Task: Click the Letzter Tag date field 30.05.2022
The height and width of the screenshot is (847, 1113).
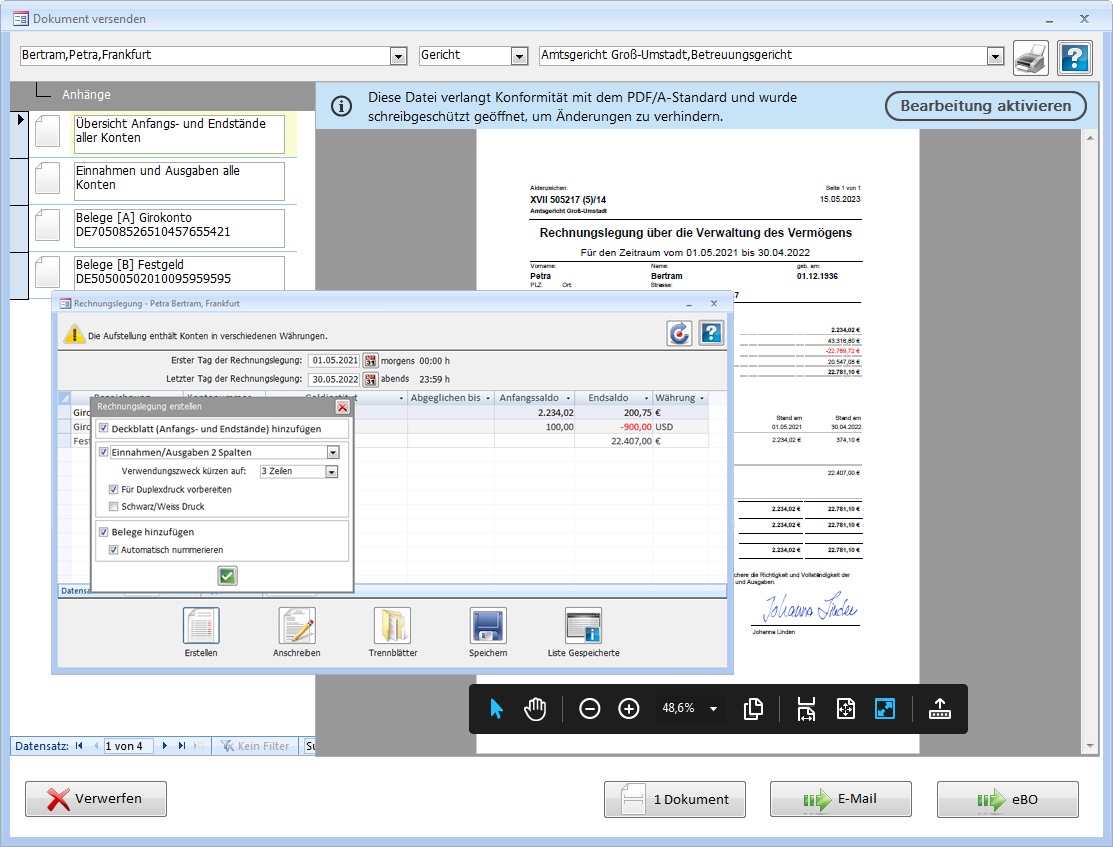Action: (x=334, y=379)
